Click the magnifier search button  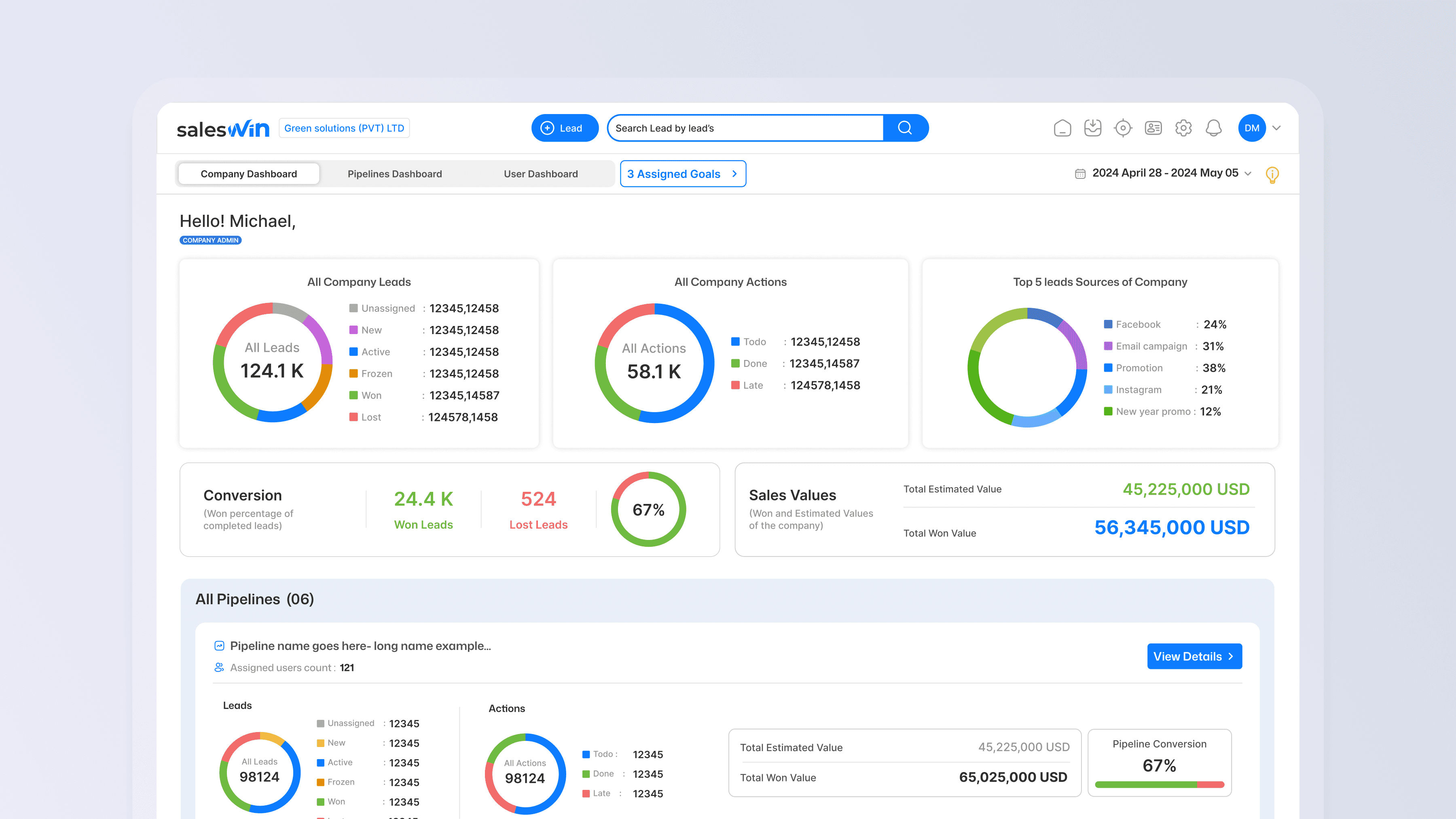[x=905, y=128]
